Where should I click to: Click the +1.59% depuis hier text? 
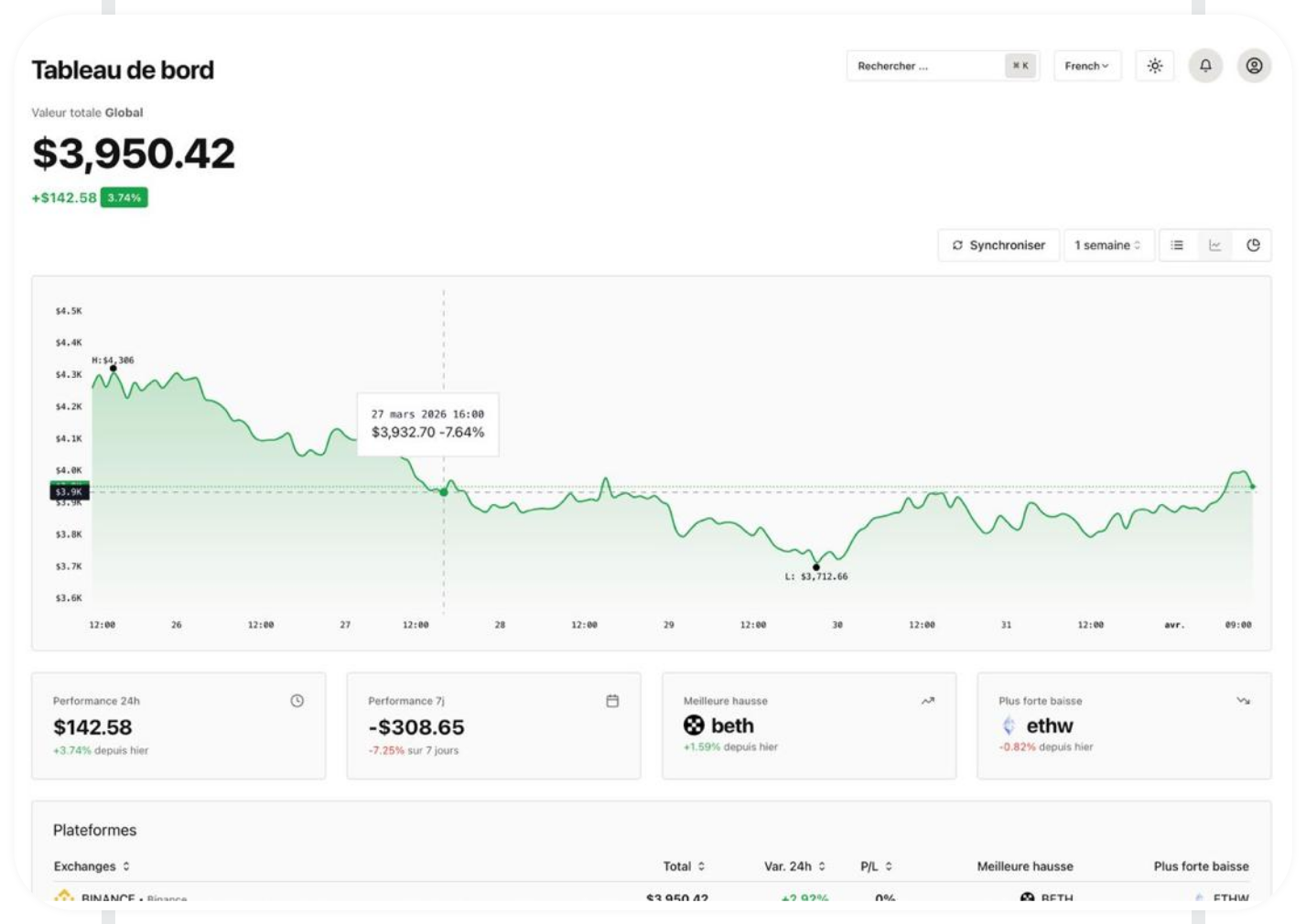pos(730,747)
